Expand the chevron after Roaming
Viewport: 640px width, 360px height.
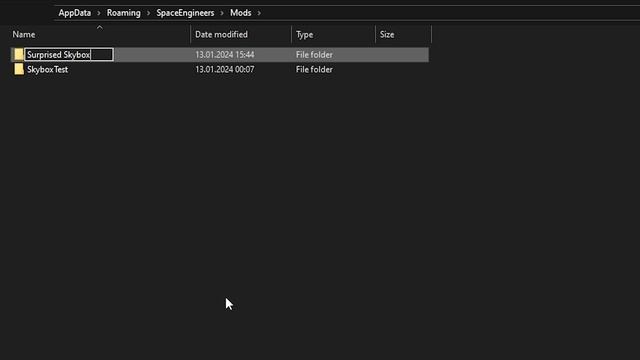148,13
